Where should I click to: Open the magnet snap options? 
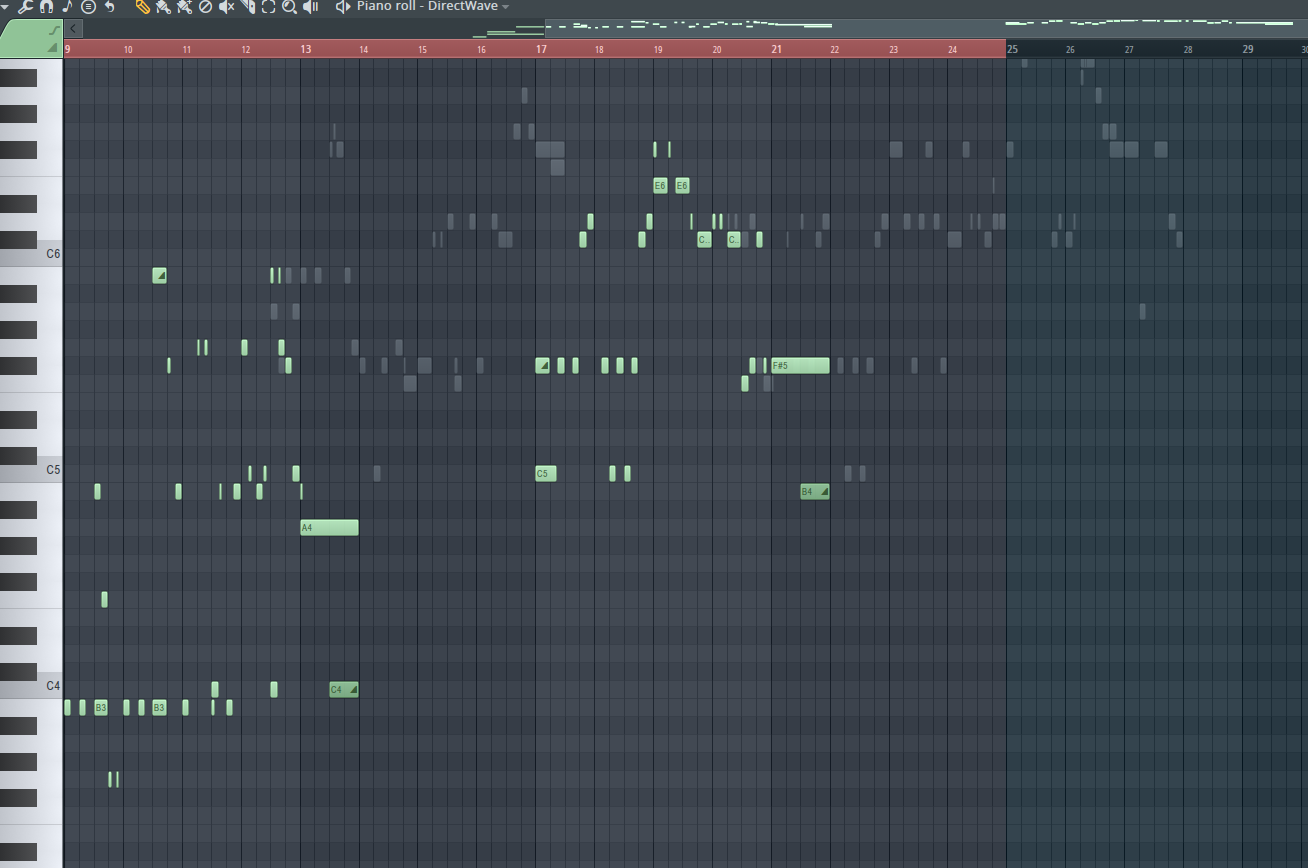coord(46,7)
